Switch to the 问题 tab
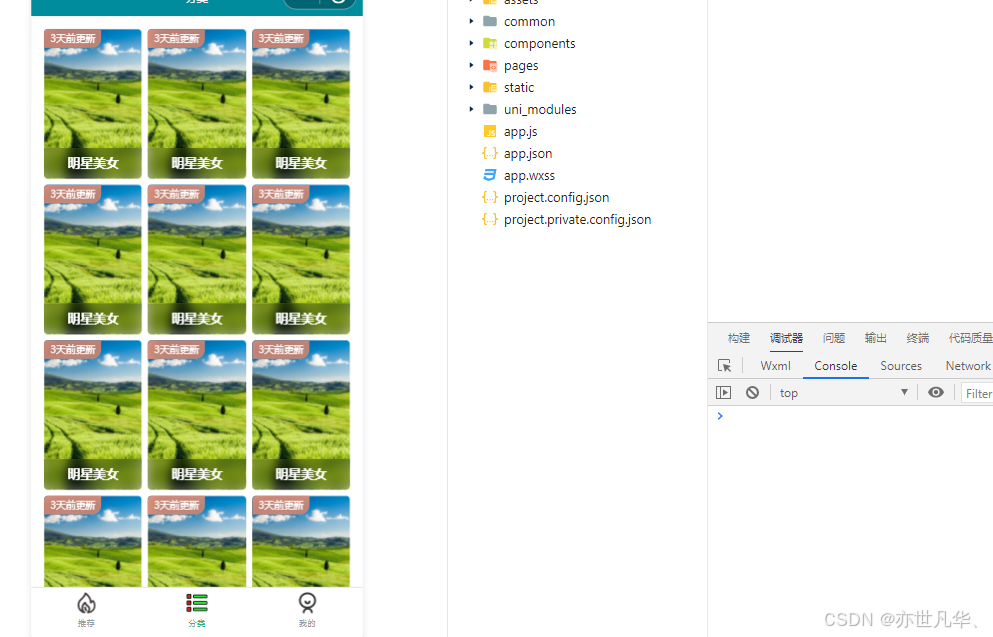The image size is (993, 637). [833, 338]
